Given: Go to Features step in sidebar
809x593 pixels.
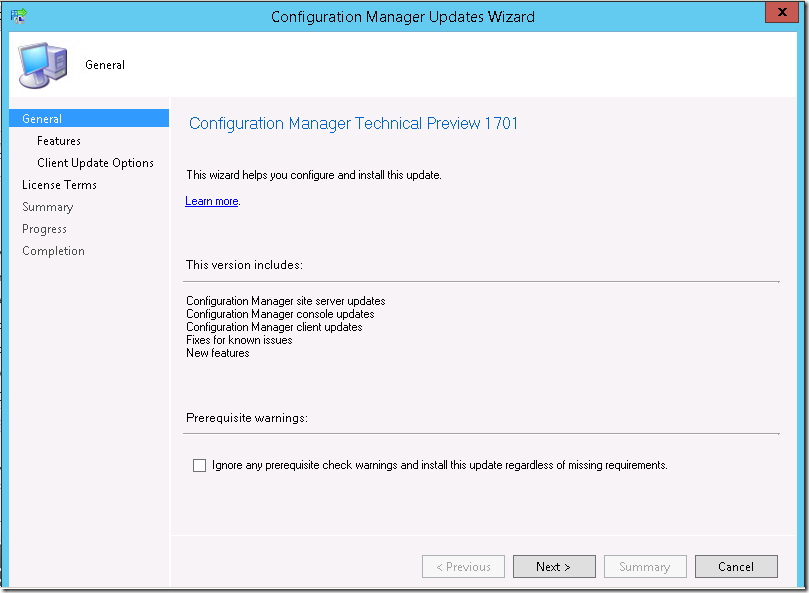Looking at the screenshot, I should tap(59, 140).
